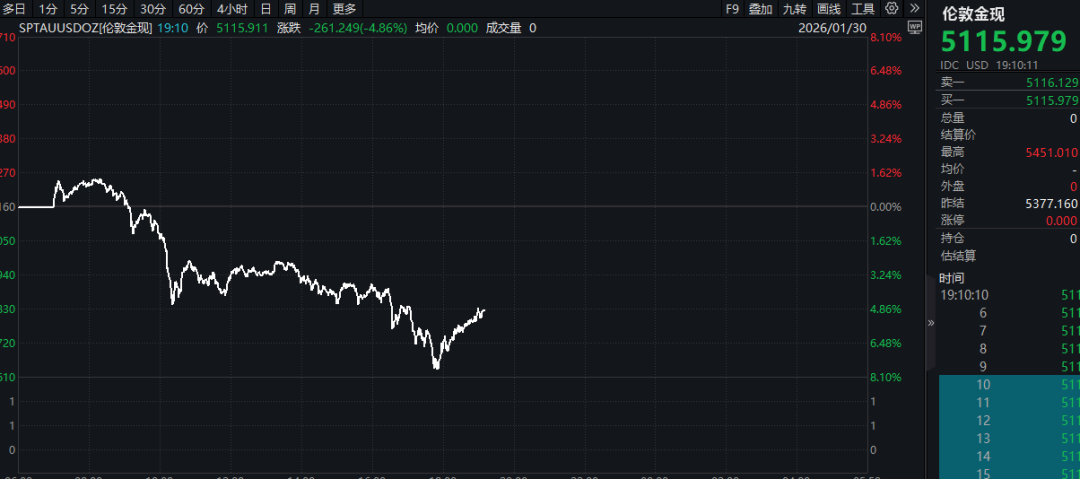Switch chart to 60分 period
1080x479 pixels.
point(191,9)
